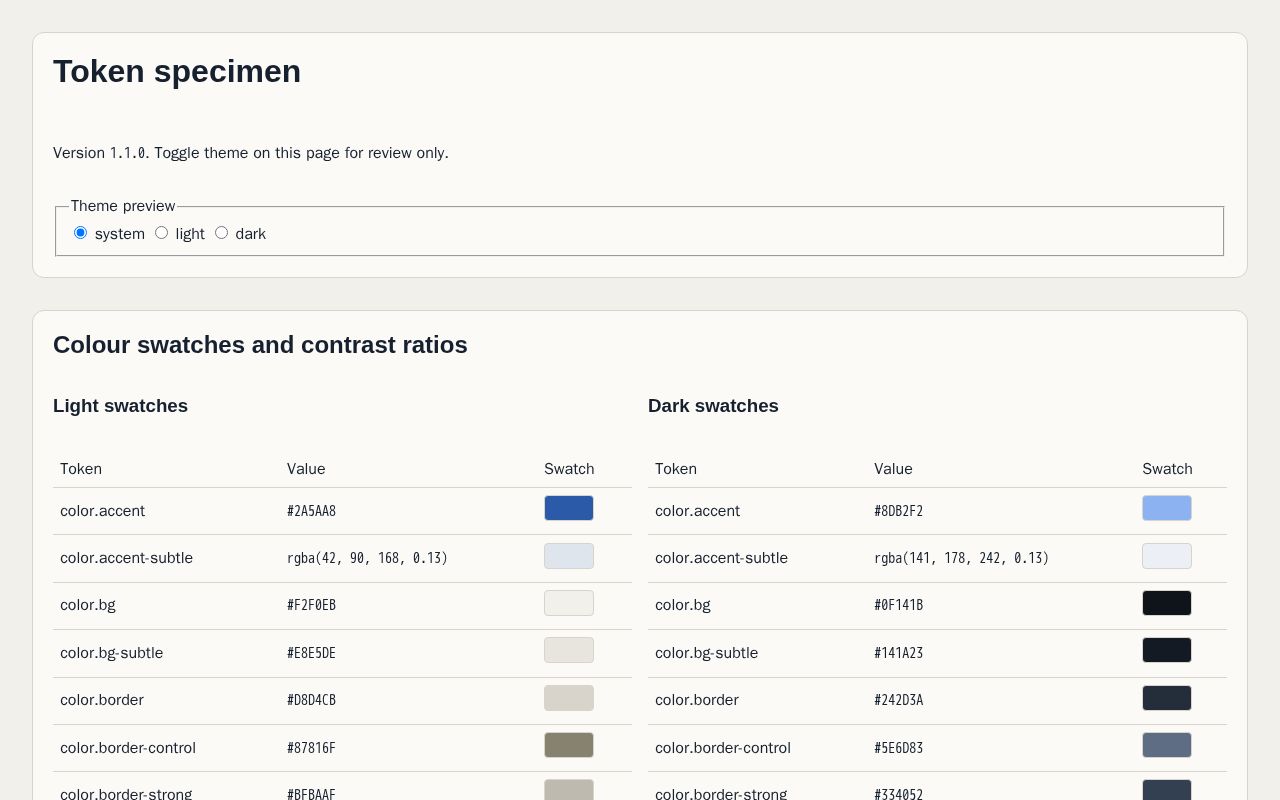1280x800 pixels.
Task: Select color.bg token name under Dark swatches
Action: point(683,605)
